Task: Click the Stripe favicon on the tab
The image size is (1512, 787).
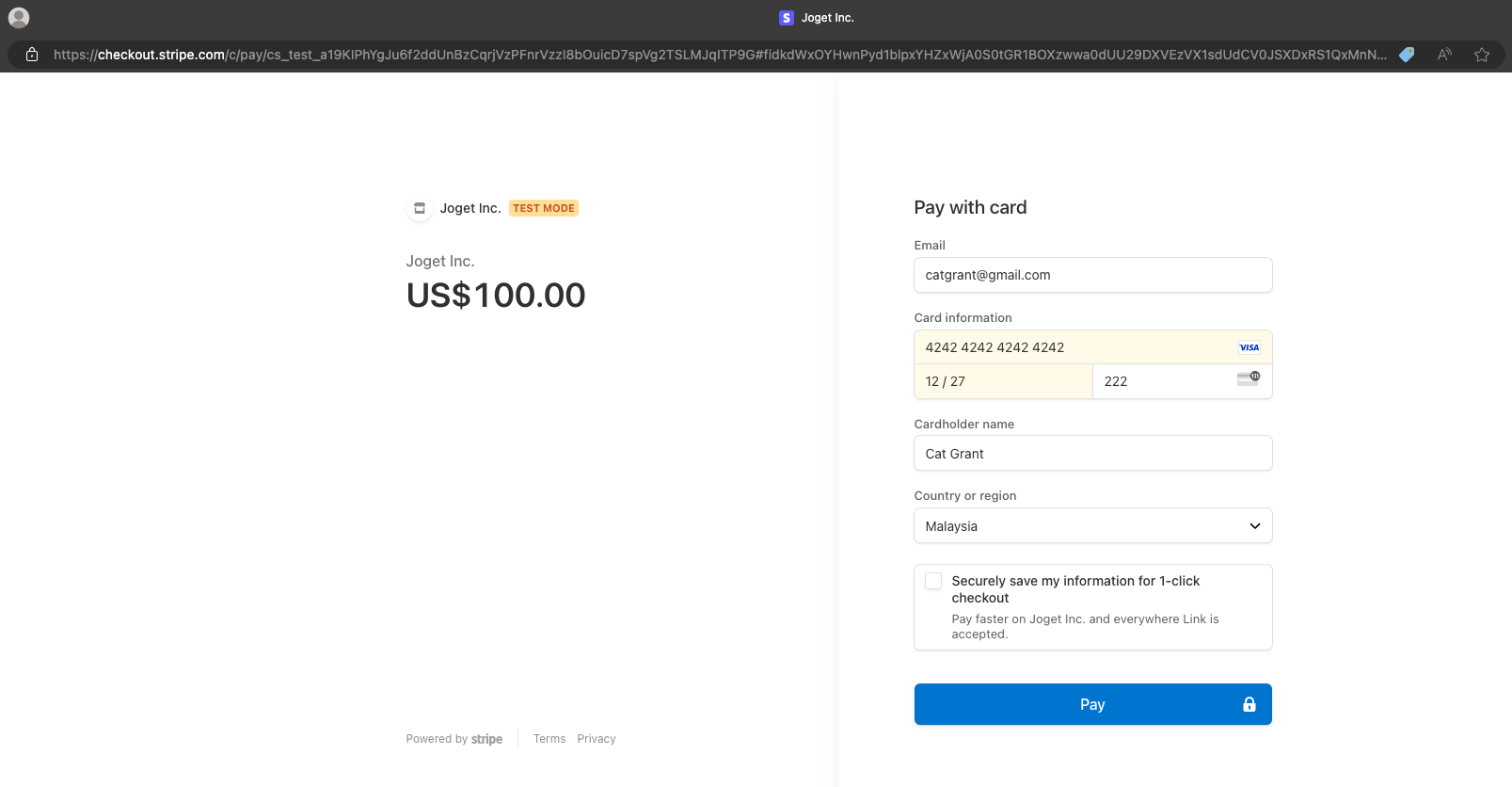Action: 787,18
